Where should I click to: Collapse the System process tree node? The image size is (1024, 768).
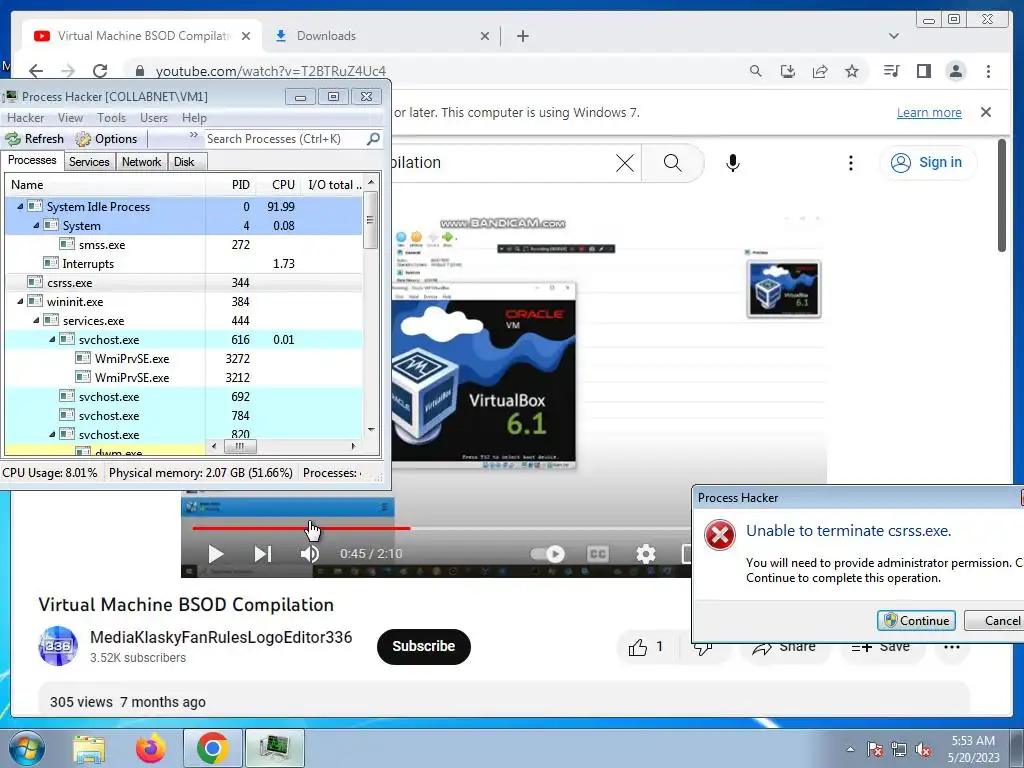[x=37, y=225]
